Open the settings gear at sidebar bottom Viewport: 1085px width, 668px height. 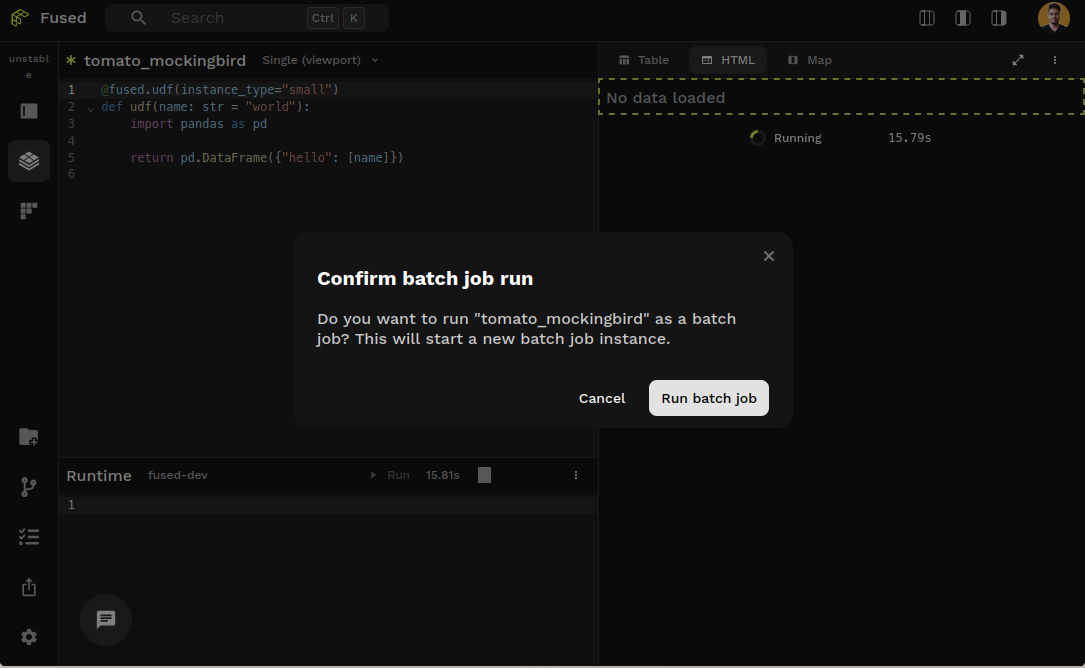point(28,637)
